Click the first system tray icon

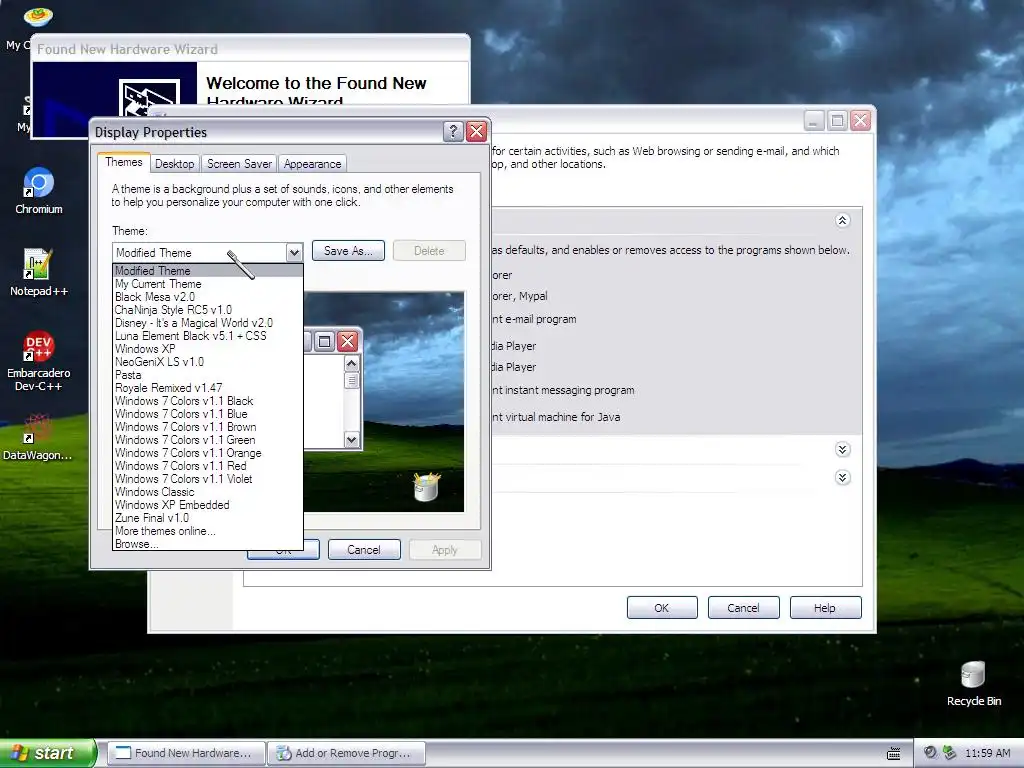(930, 752)
